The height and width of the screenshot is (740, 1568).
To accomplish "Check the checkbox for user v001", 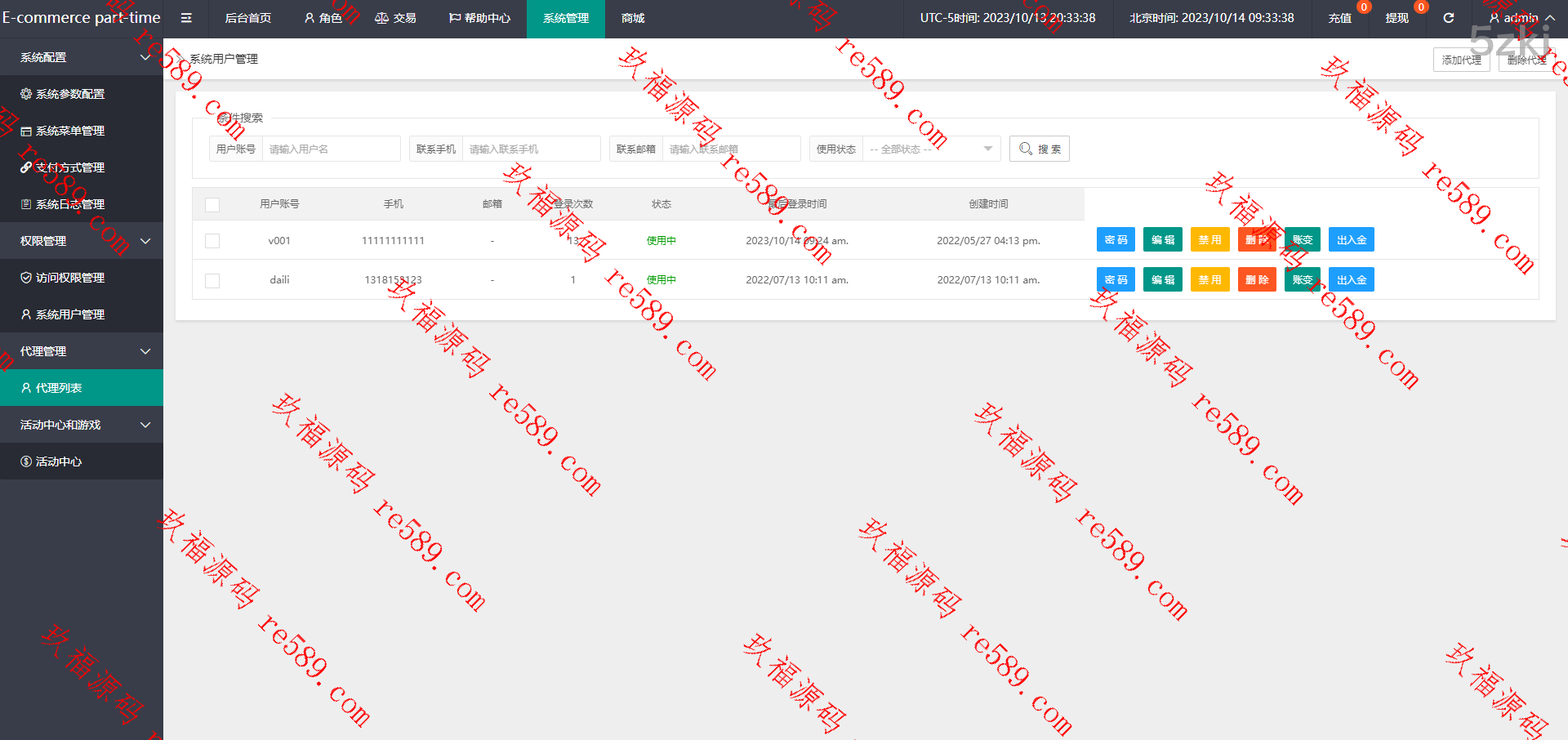I will pos(212,241).
